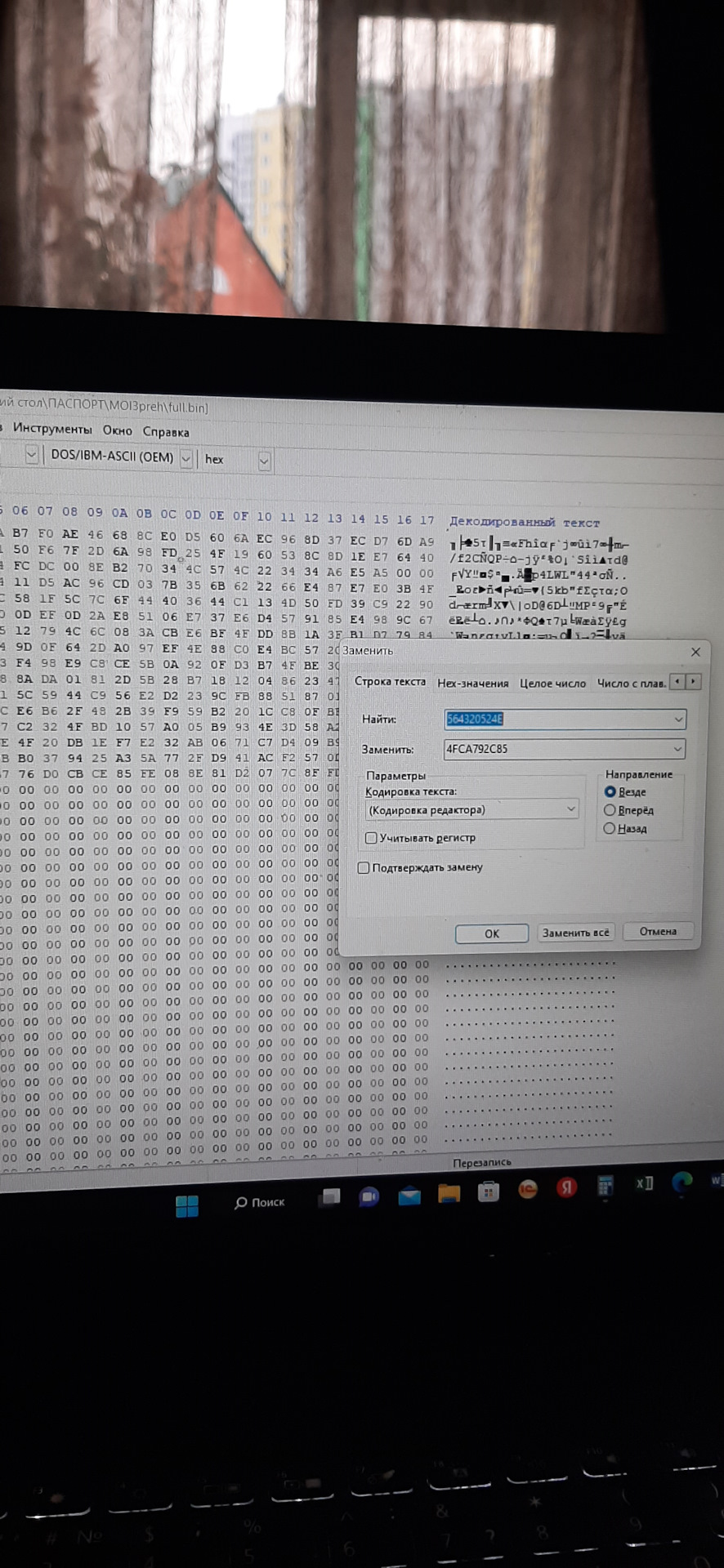The width and height of the screenshot is (724, 1568).
Task: Open the Windows Start menu
Action: [x=187, y=1205]
